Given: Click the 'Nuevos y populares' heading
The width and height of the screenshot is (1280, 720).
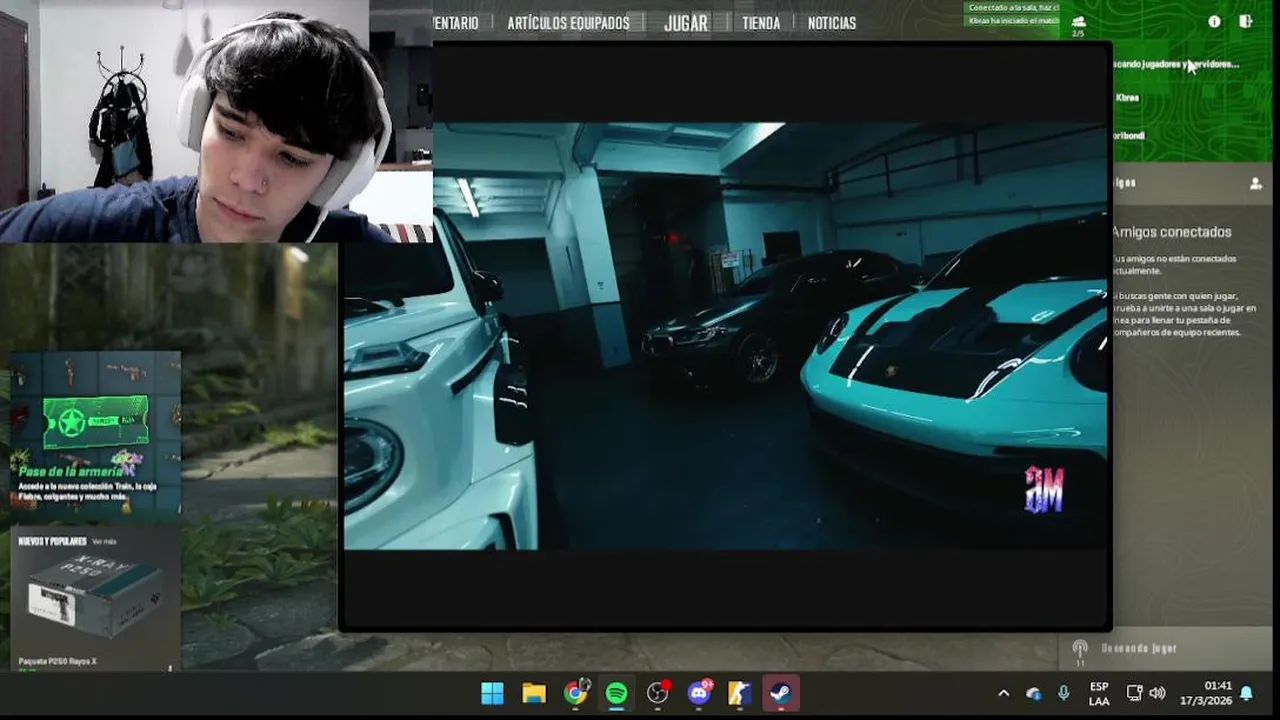Looking at the screenshot, I should [52, 541].
